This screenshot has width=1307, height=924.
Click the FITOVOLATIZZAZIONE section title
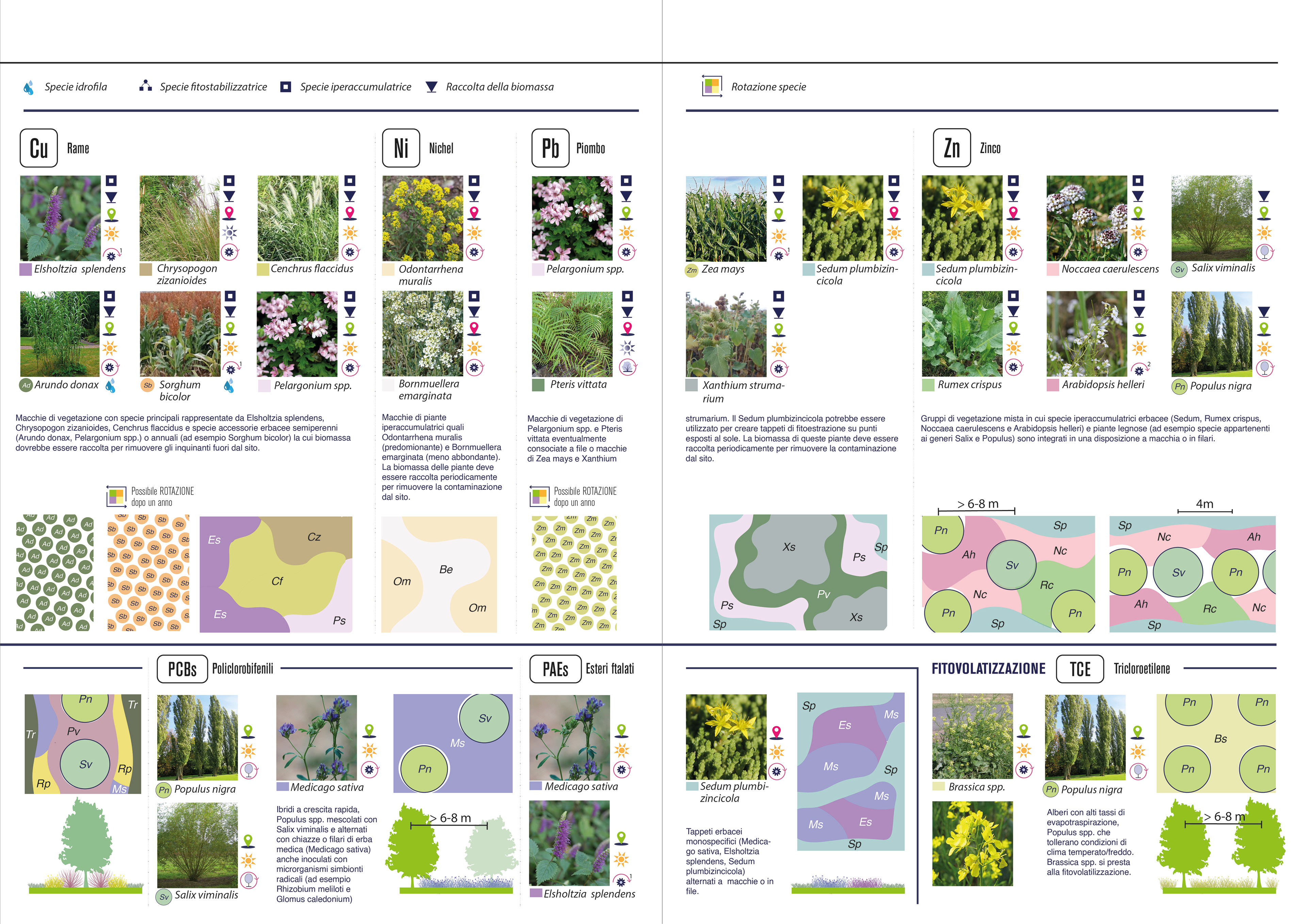click(988, 669)
